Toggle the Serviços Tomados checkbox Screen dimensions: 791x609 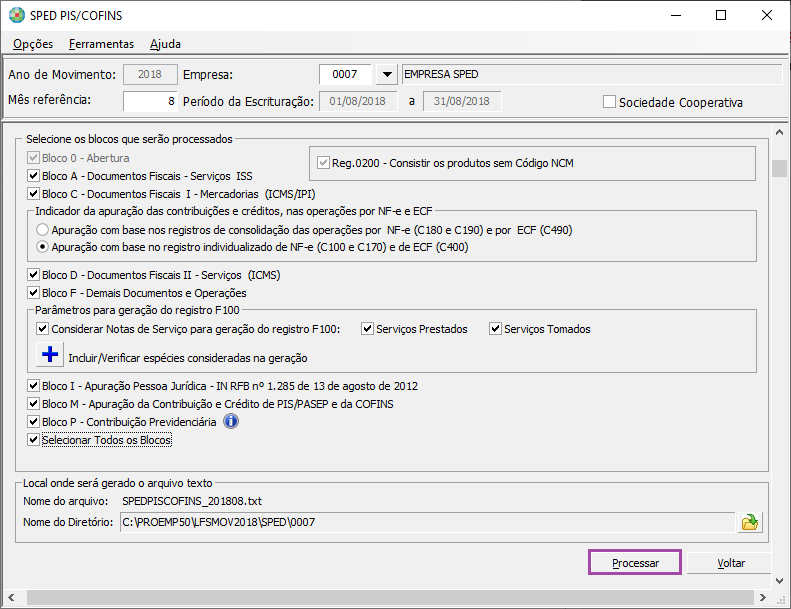(496, 329)
